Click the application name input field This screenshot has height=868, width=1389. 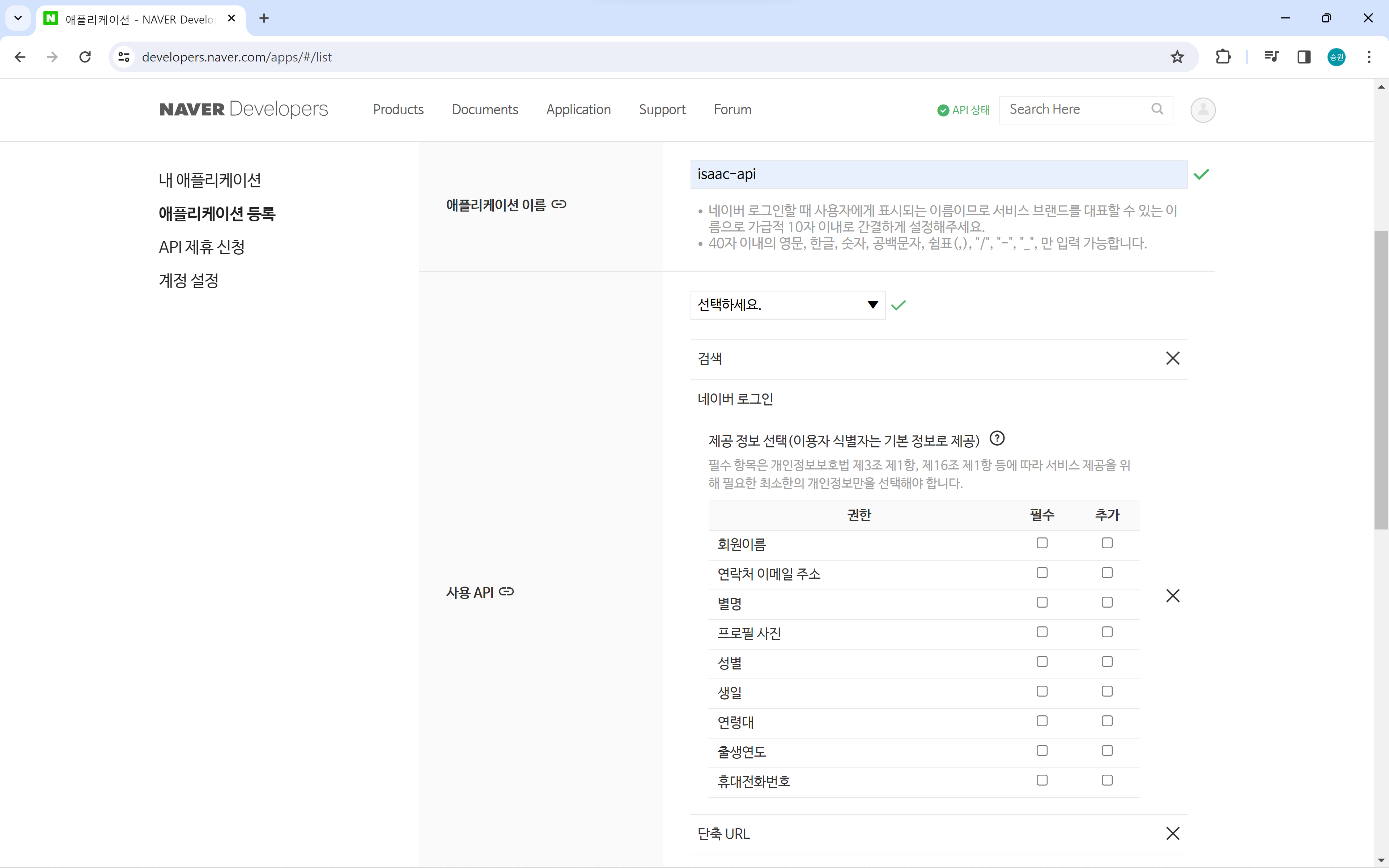coord(938,175)
